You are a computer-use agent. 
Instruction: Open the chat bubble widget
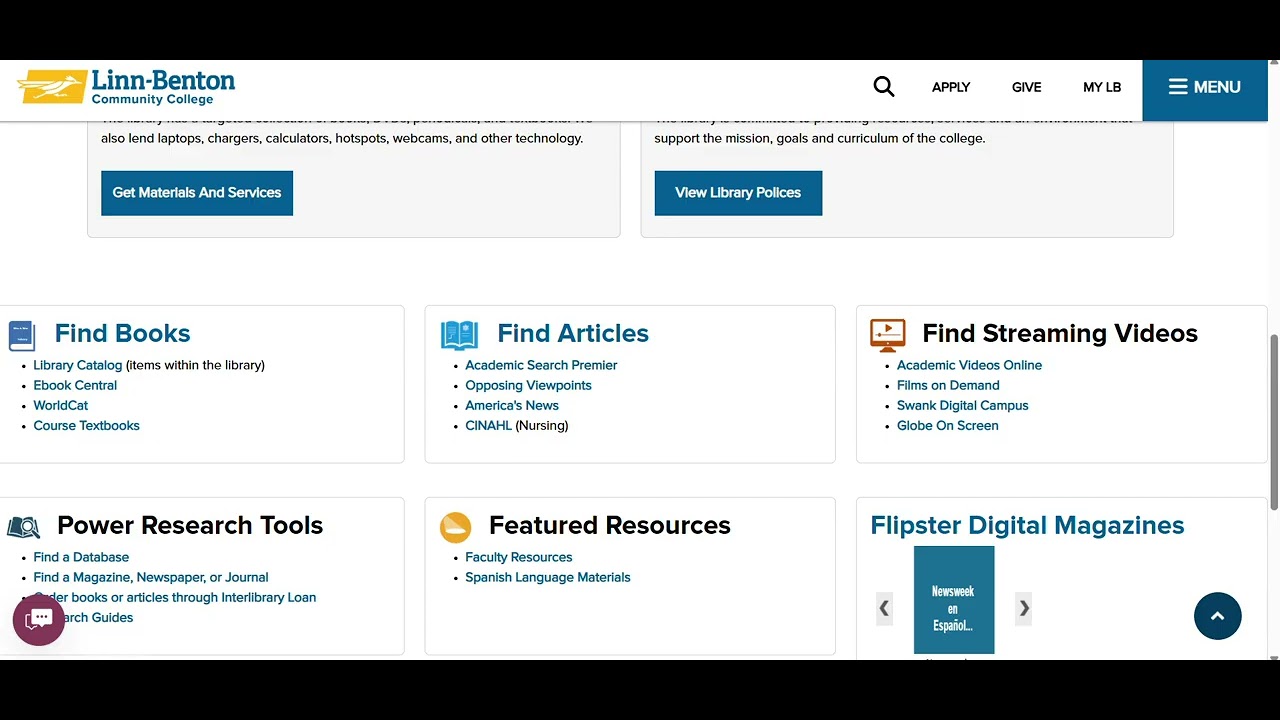pos(39,620)
